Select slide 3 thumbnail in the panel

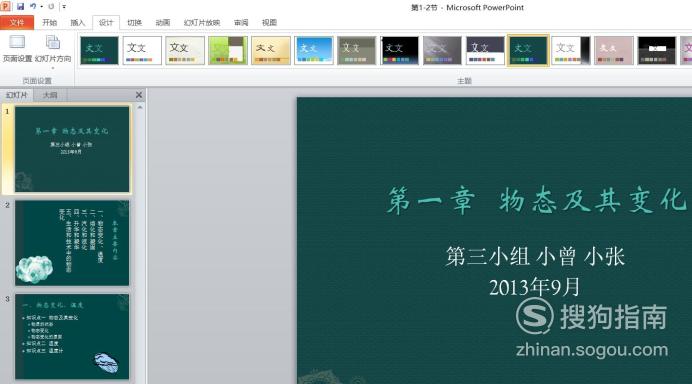point(72,336)
